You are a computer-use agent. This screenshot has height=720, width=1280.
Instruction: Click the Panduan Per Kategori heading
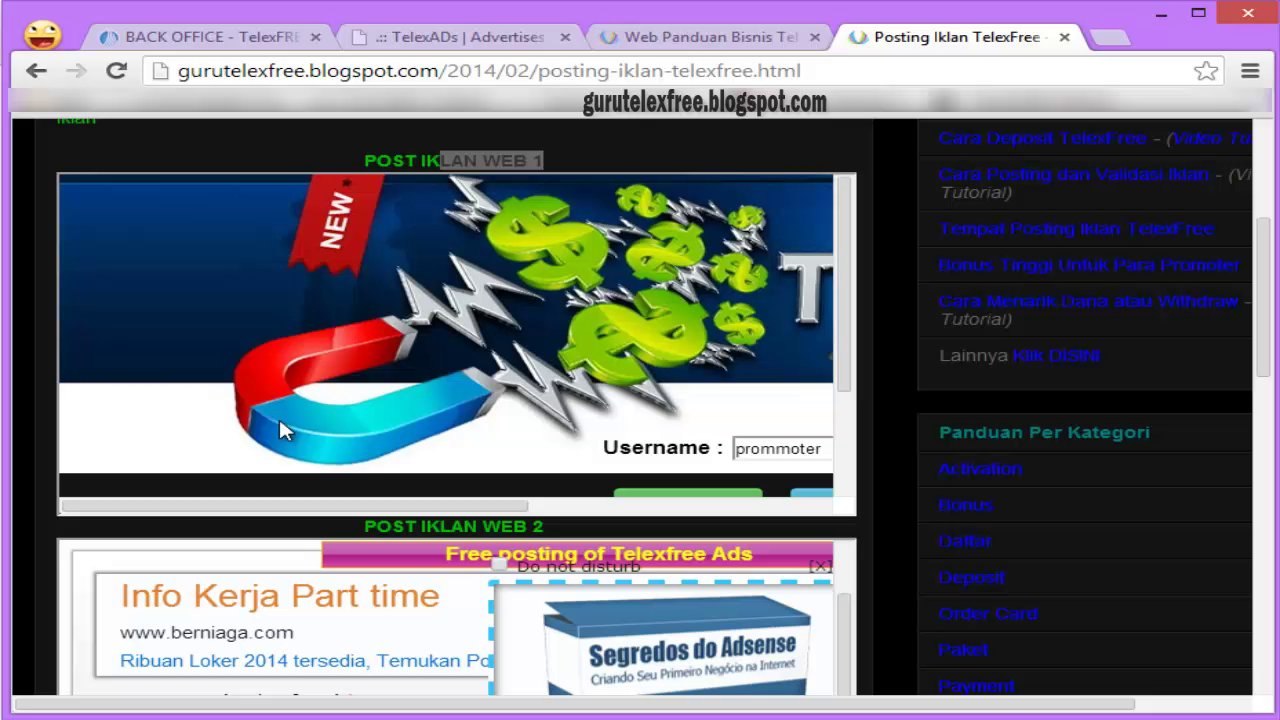point(1044,433)
